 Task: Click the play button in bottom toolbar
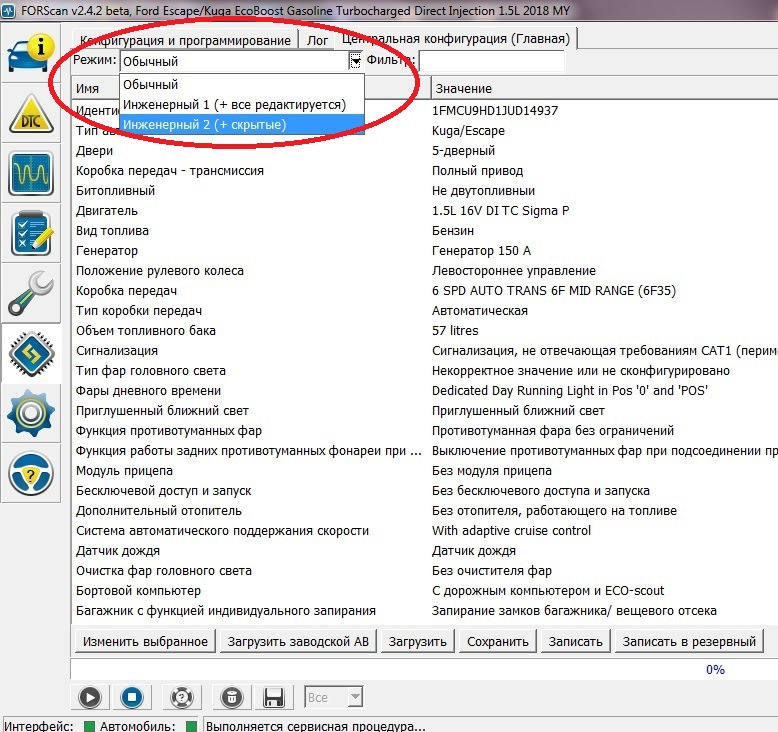[x=90, y=697]
